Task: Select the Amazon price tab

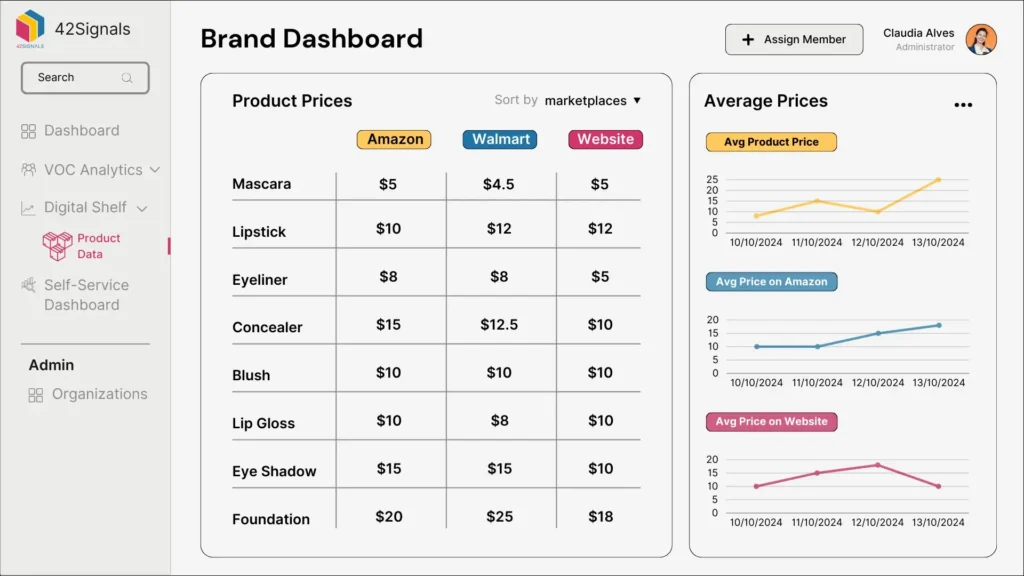Action: point(394,139)
